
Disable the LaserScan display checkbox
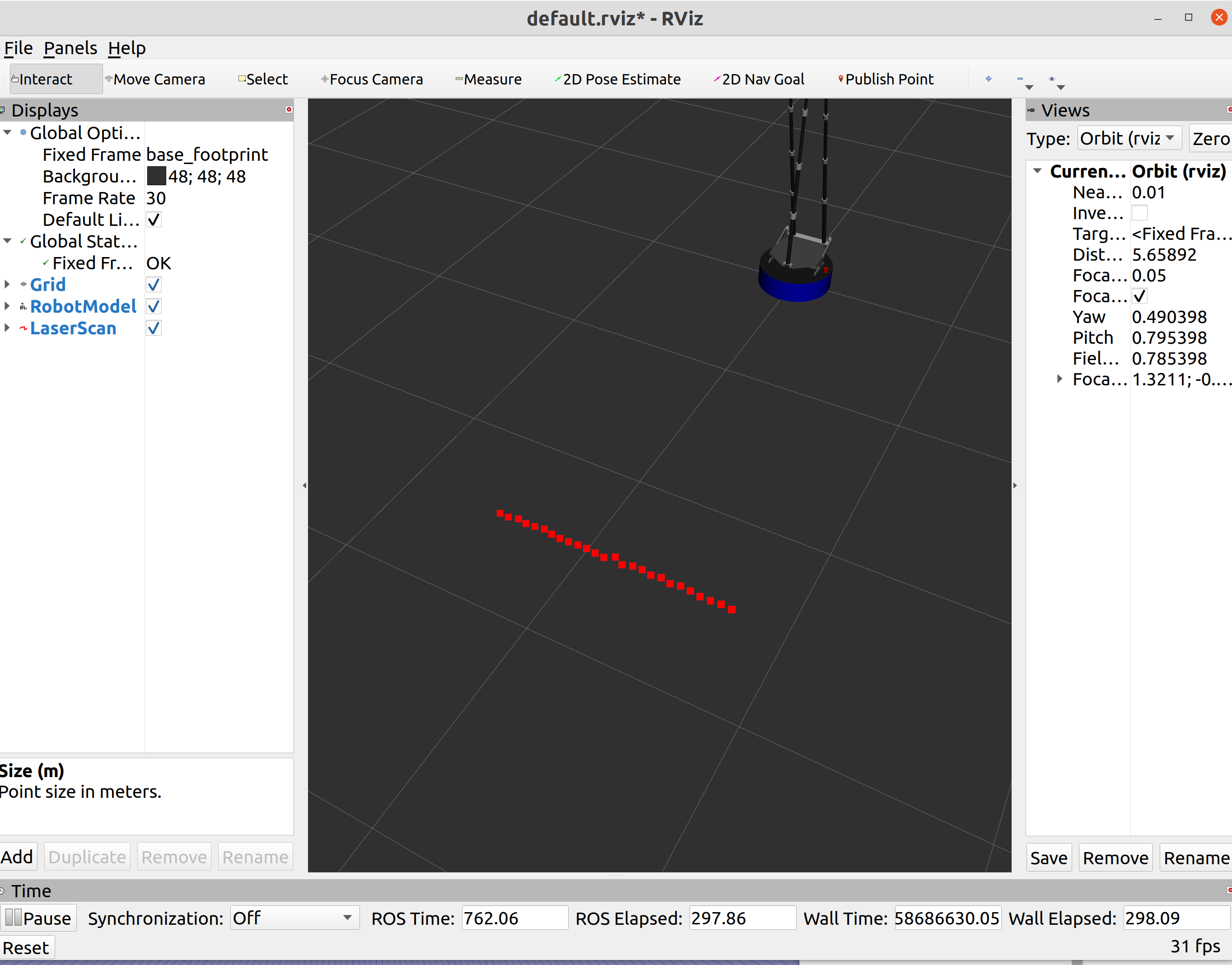point(154,328)
